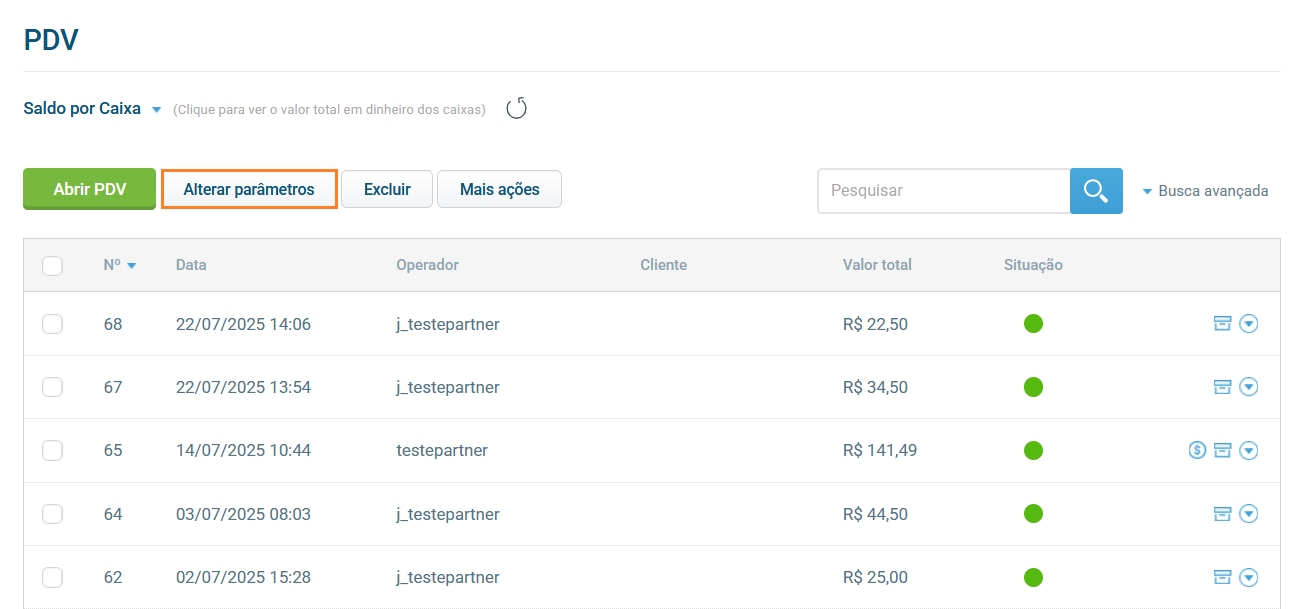The height and width of the screenshot is (609, 1303).
Task: Click the archive box icon for sale 62
Action: click(x=1221, y=577)
